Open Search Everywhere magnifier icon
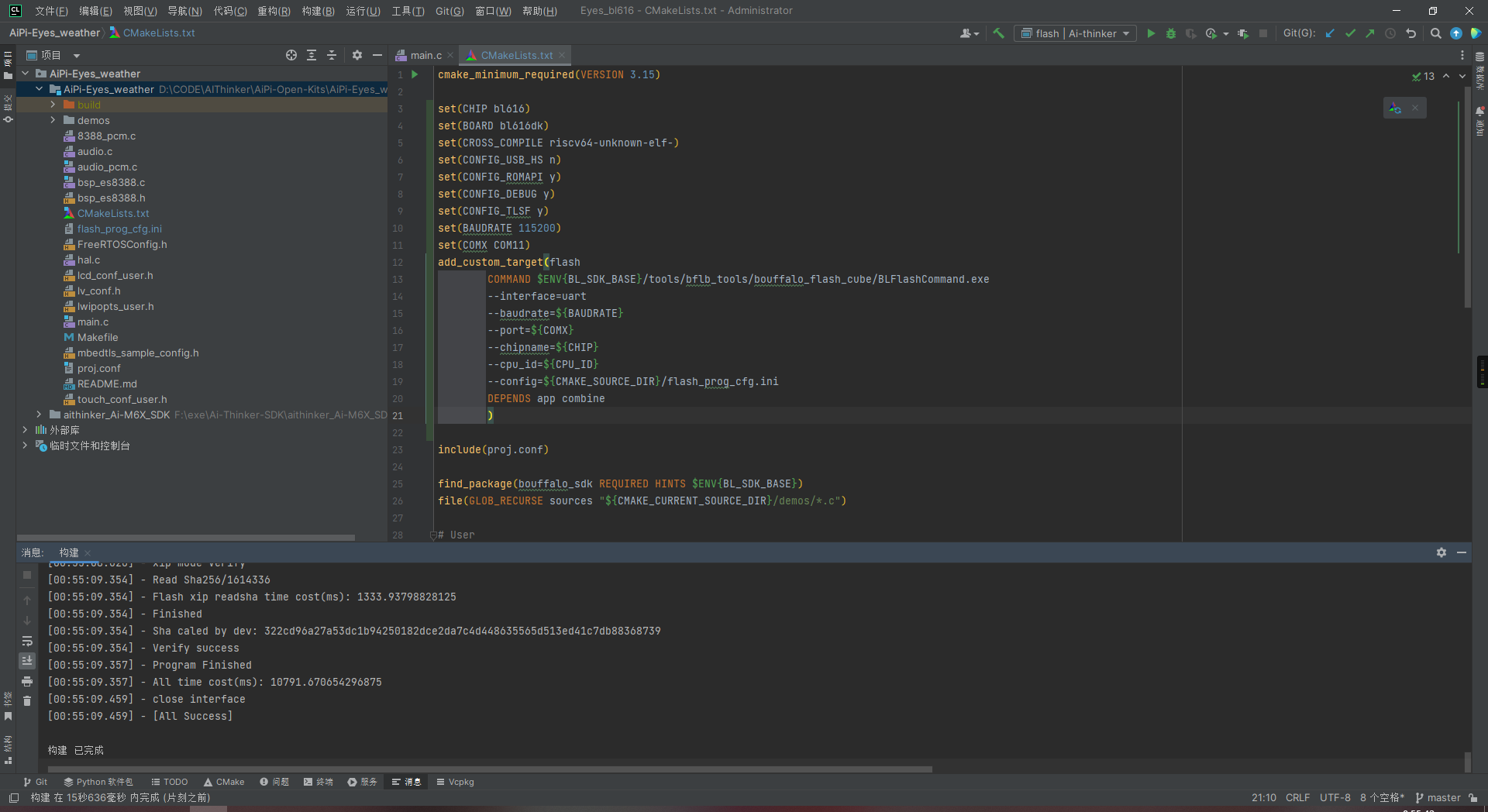Image resolution: width=1488 pixels, height=812 pixels. pyautogui.click(x=1435, y=33)
